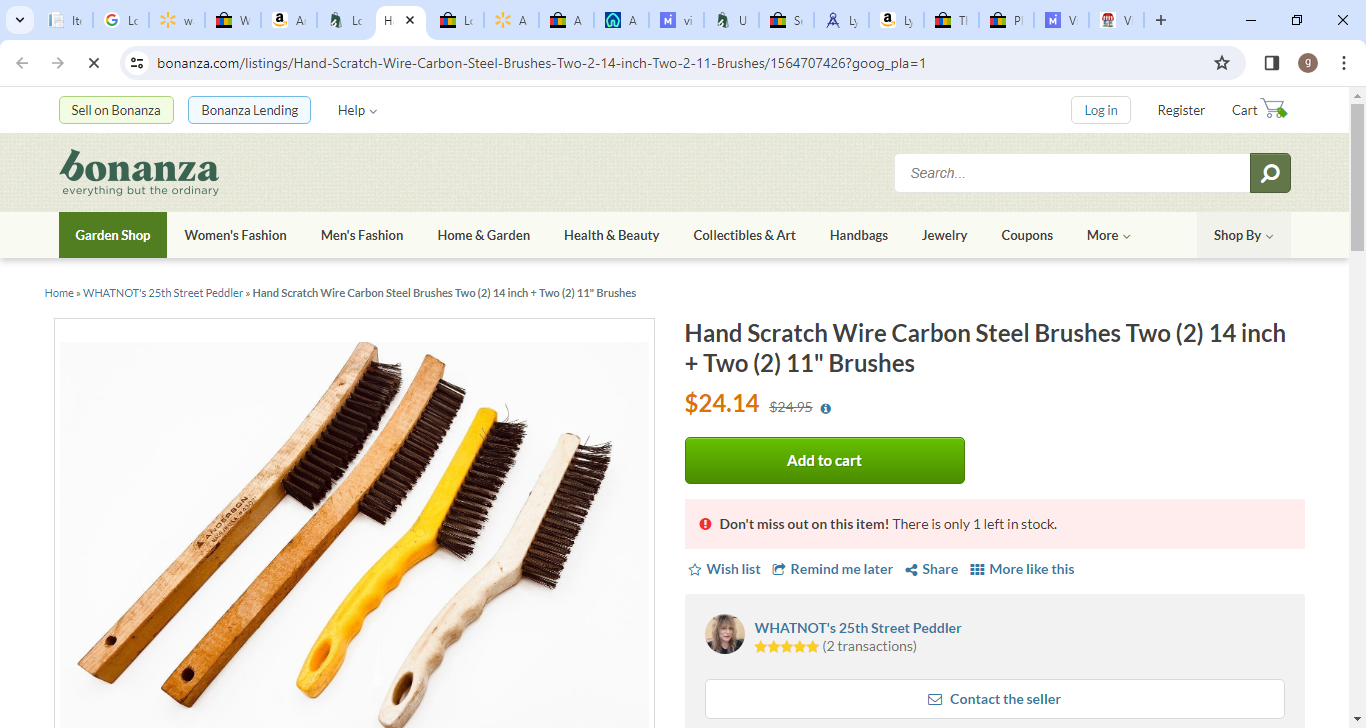Open the Shop By dropdown
1366x728 pixels.
1243,235
